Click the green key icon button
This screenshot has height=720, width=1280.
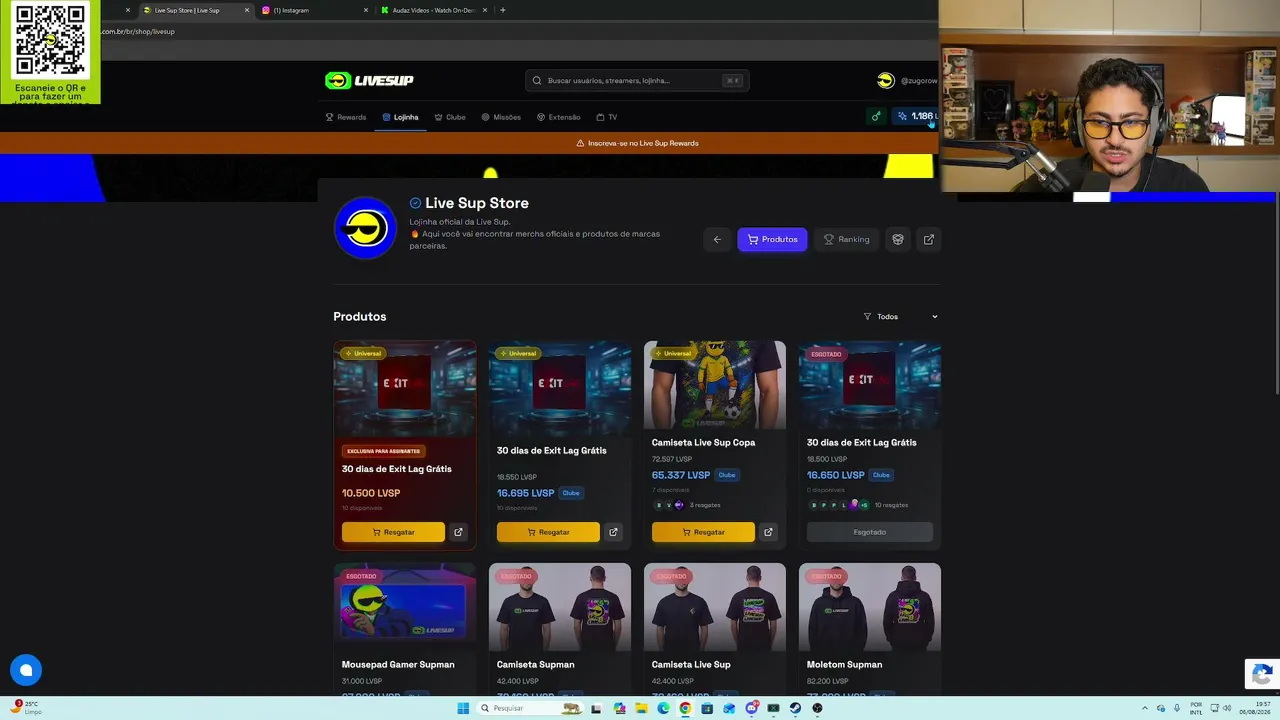pyautogui.click(x=876, y=116)
